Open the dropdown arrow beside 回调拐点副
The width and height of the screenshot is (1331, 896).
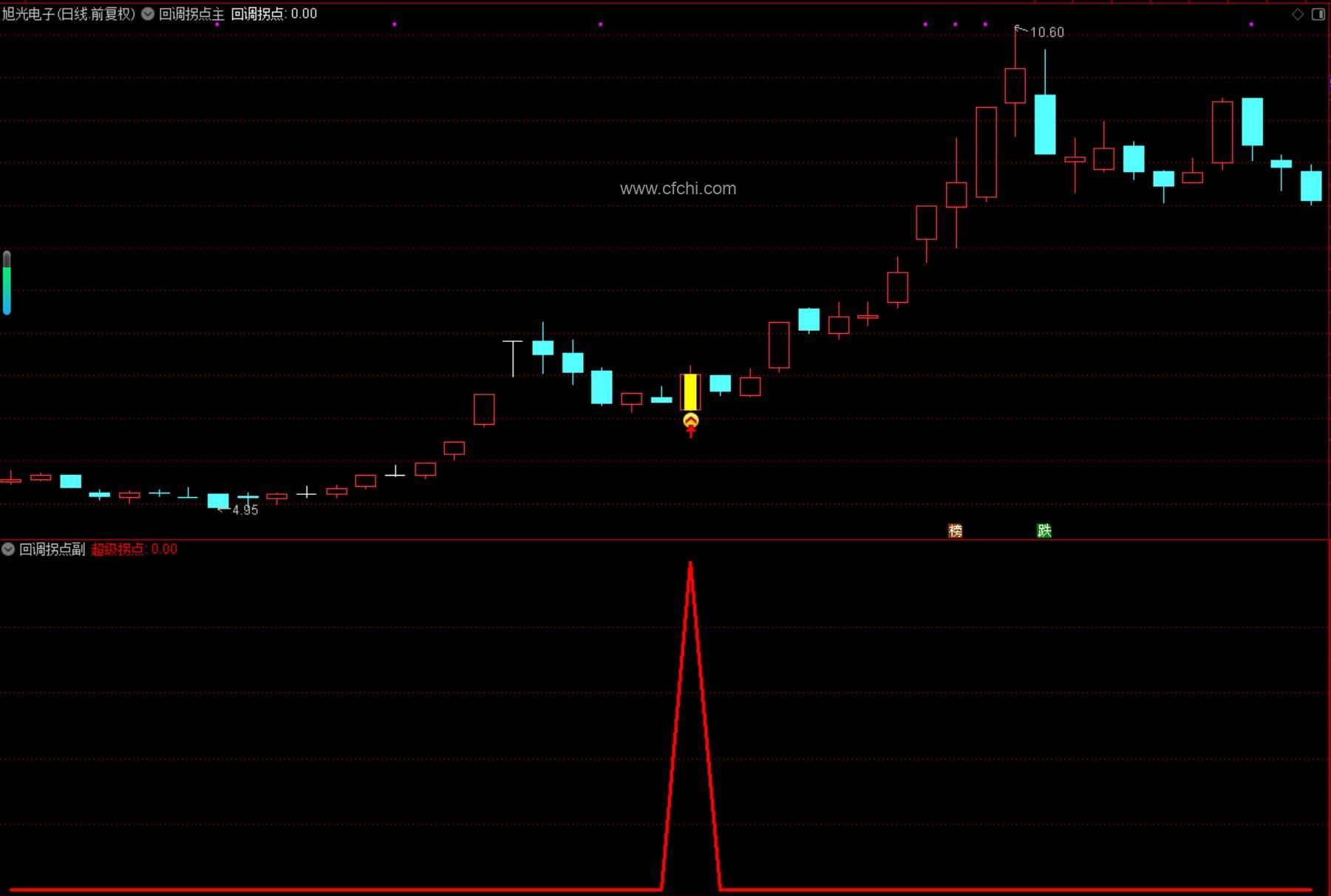(8, 549)
